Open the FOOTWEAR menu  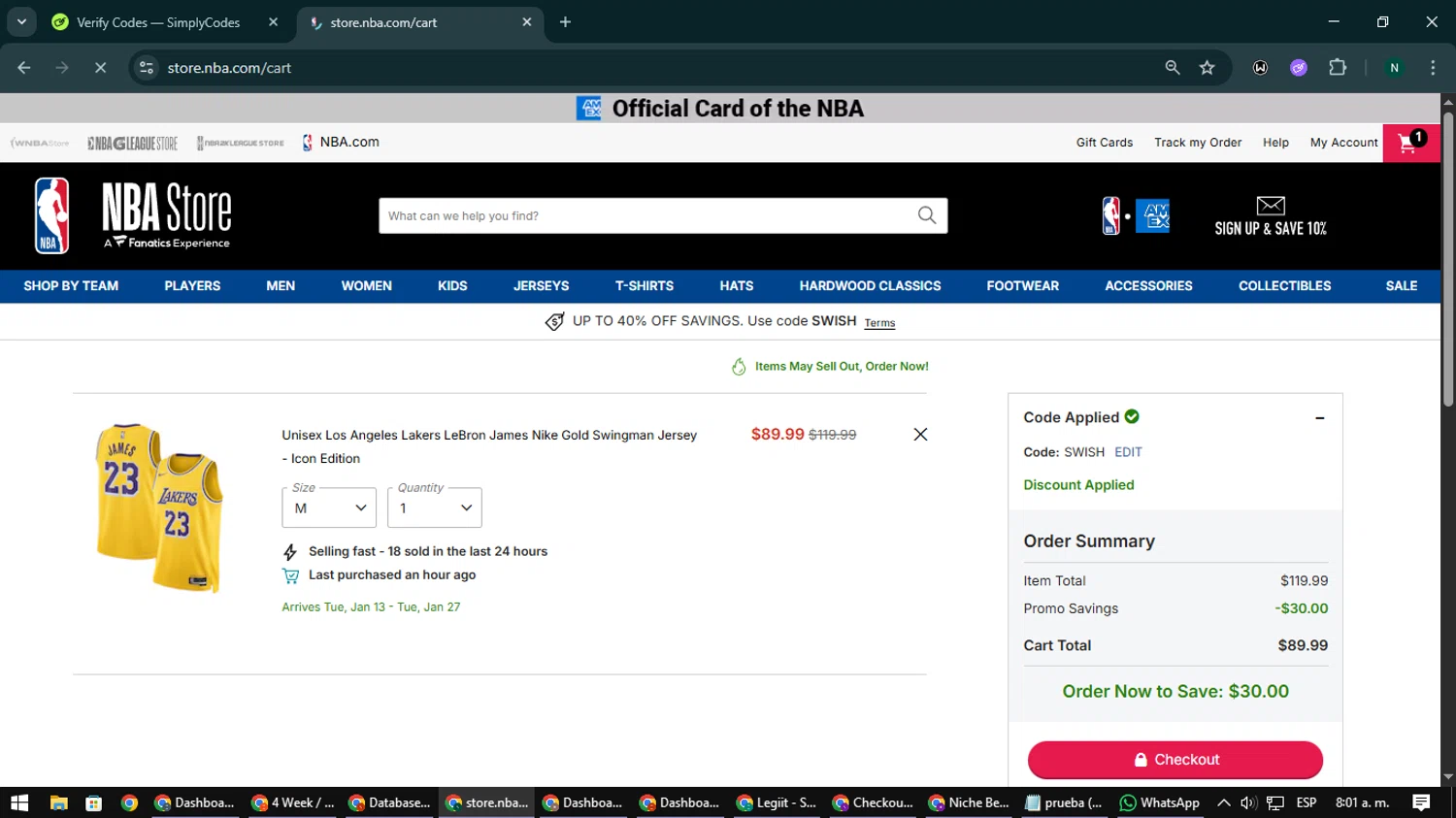[x=1022, y=286]
